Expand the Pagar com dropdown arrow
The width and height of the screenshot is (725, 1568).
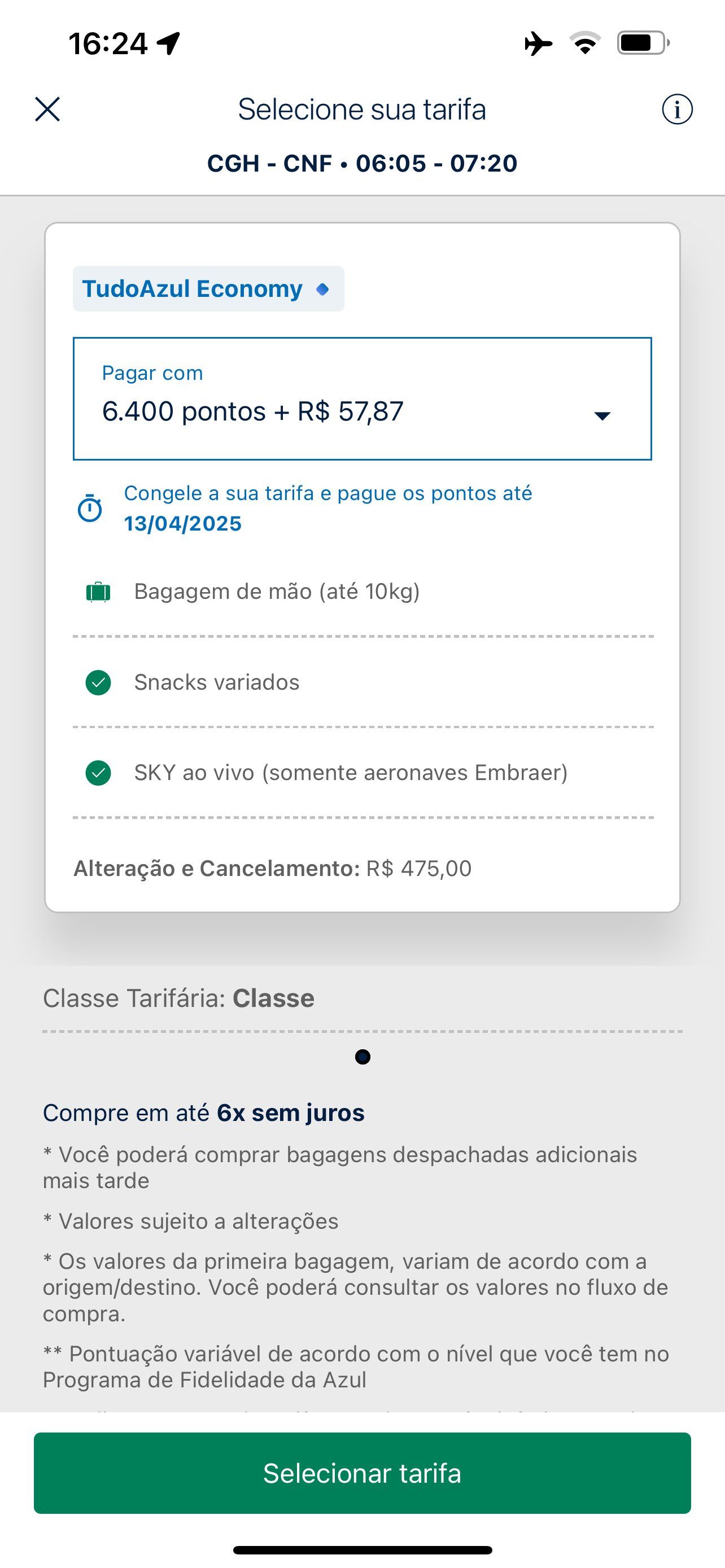coord(602,416)
